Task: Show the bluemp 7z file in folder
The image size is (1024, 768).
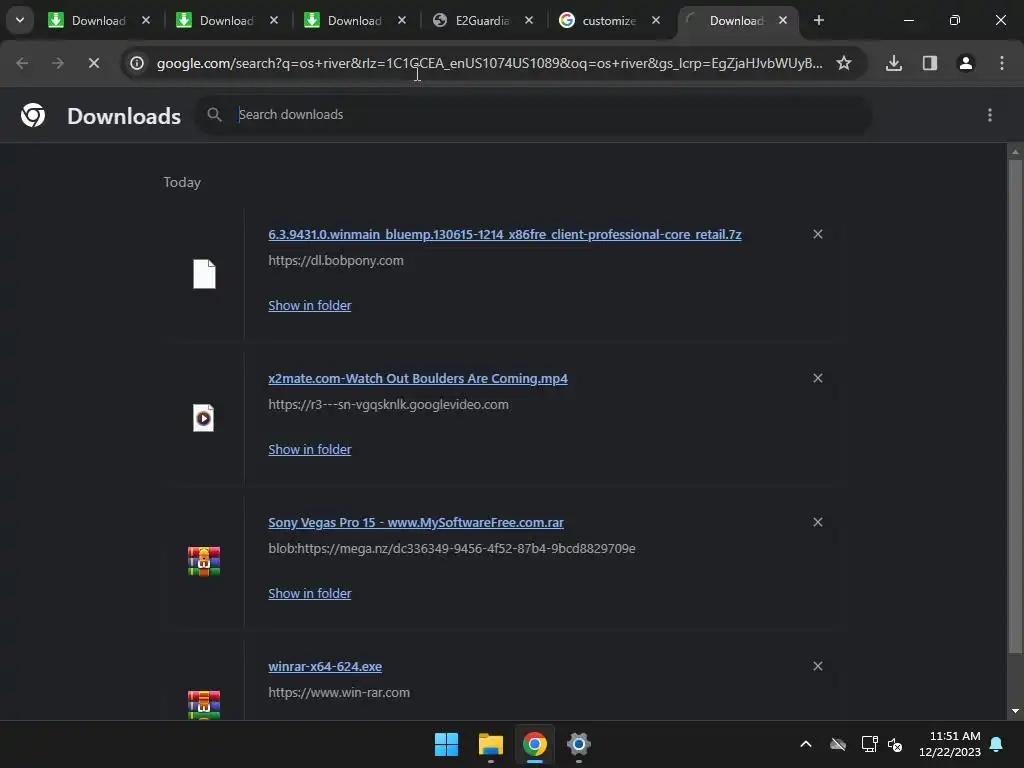Action: pos(310,305)
